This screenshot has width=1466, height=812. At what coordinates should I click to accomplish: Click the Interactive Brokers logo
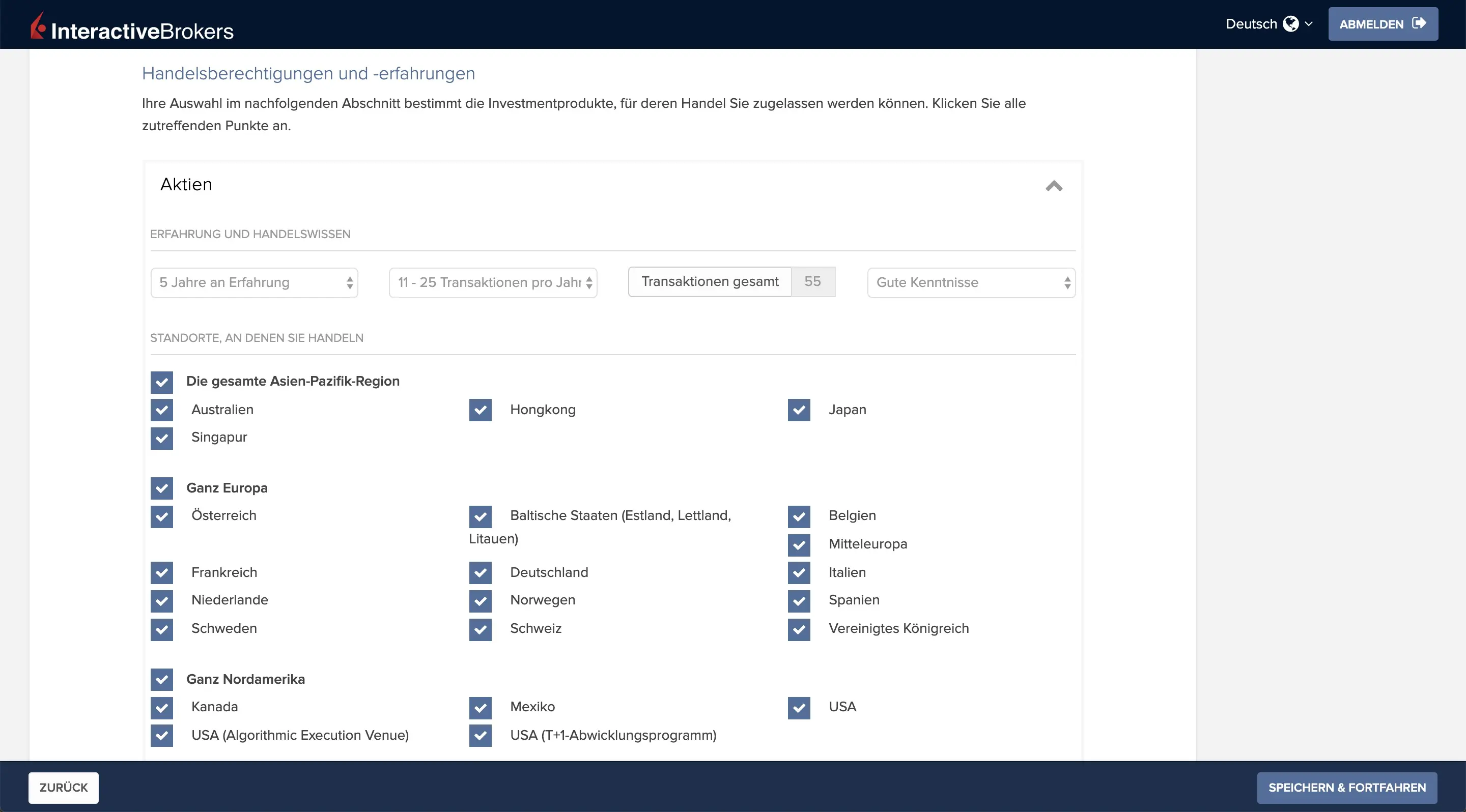point(132,26)
